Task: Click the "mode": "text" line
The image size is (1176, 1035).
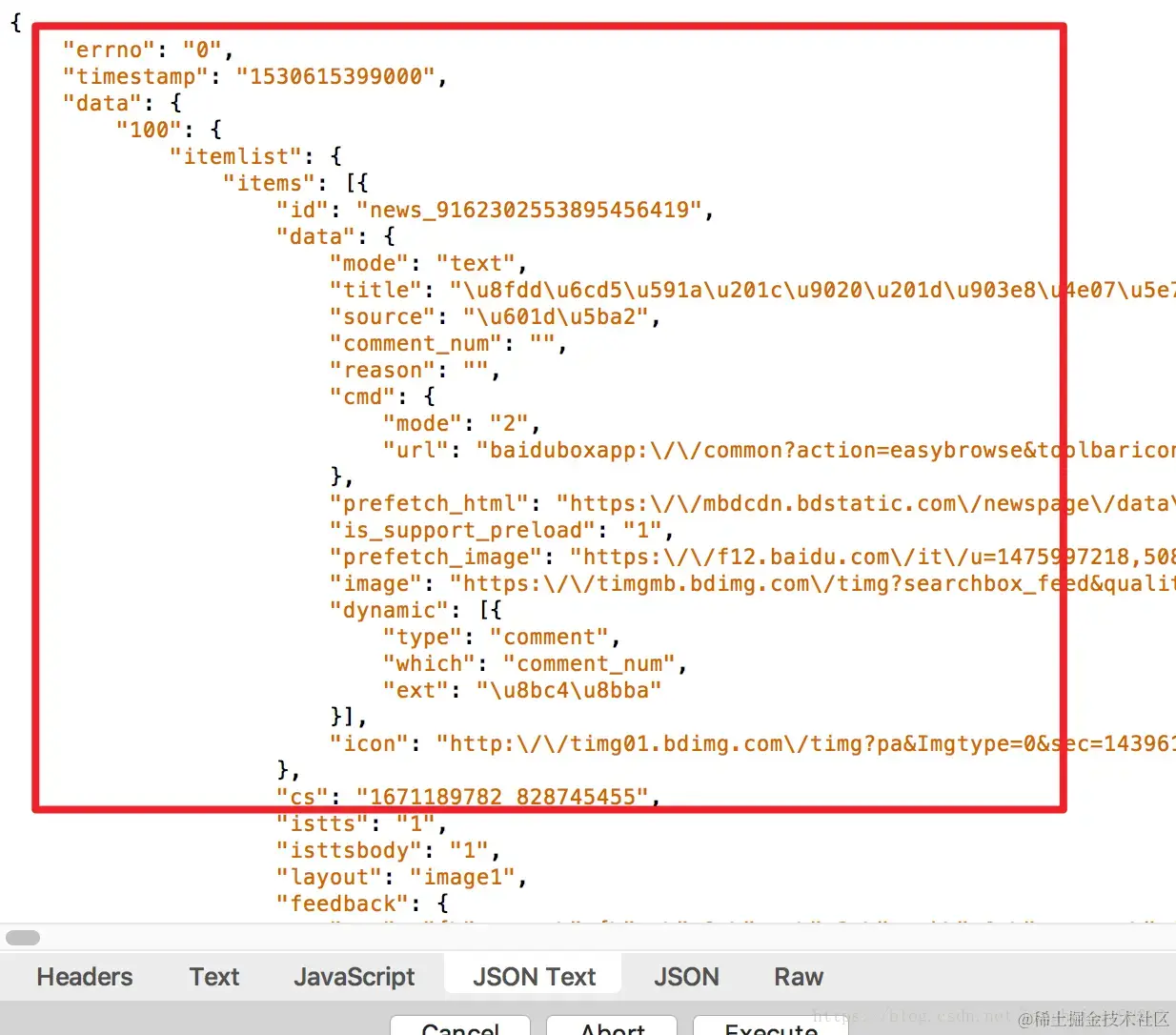Action: click(428, 263)
